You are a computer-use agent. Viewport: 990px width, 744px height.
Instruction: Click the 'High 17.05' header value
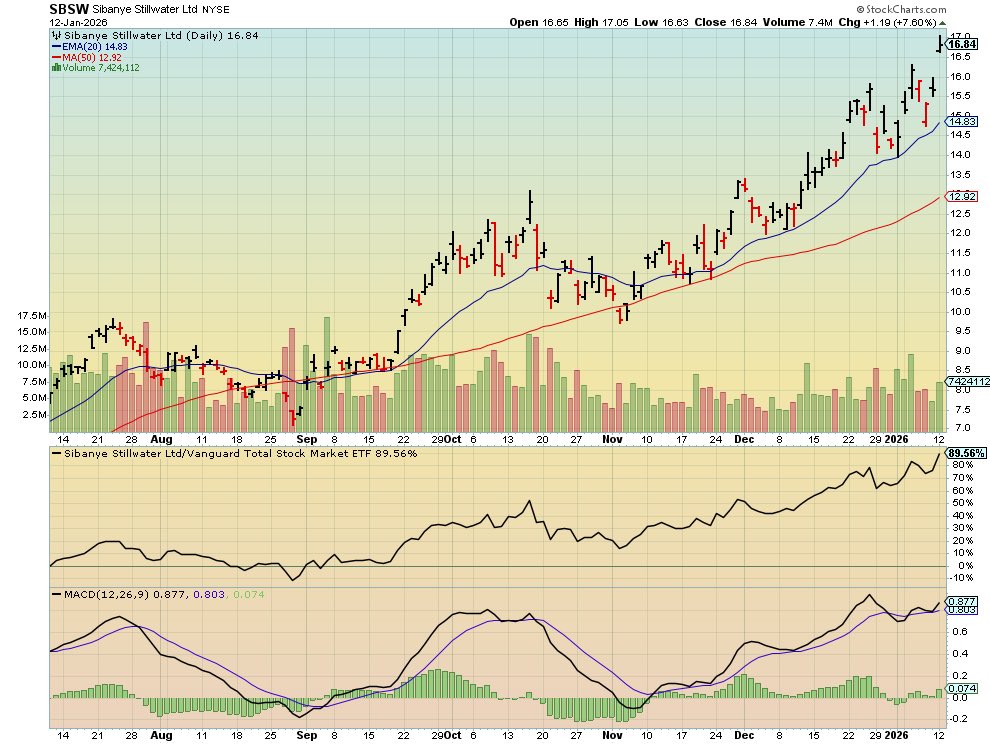tap(601, 22)
